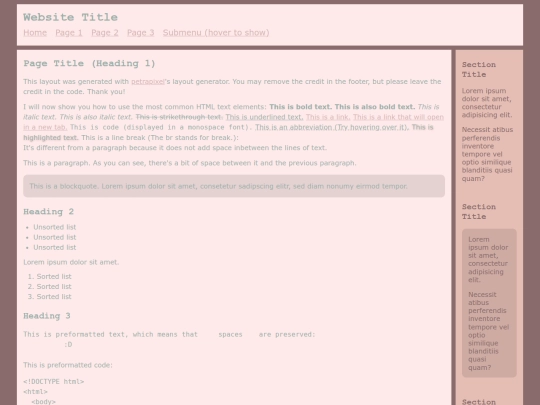Click the '<html>' code line
The width and height of the screenshot is (540, 405).
tap(35, 392)
